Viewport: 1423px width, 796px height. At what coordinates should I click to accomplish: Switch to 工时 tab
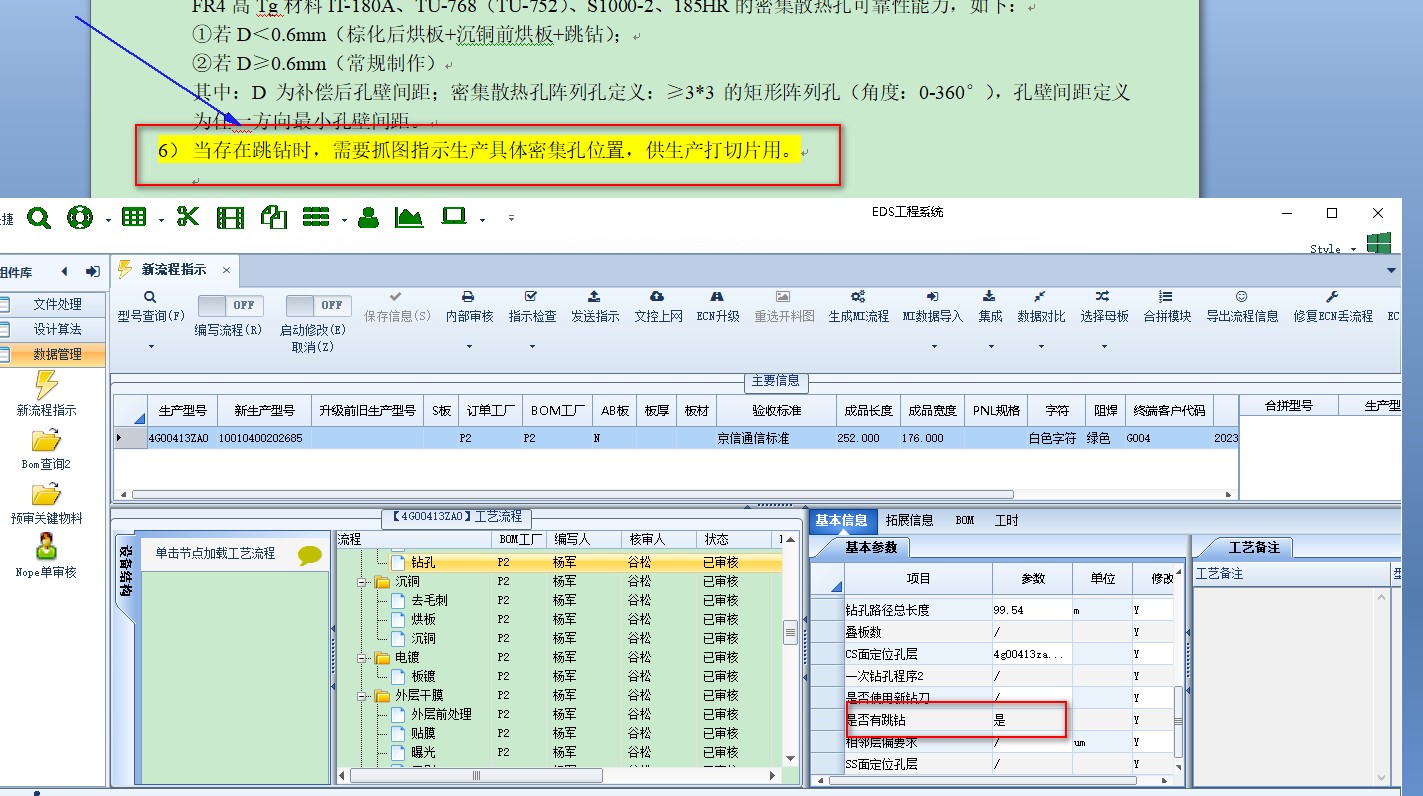(x=1006, y=520)
